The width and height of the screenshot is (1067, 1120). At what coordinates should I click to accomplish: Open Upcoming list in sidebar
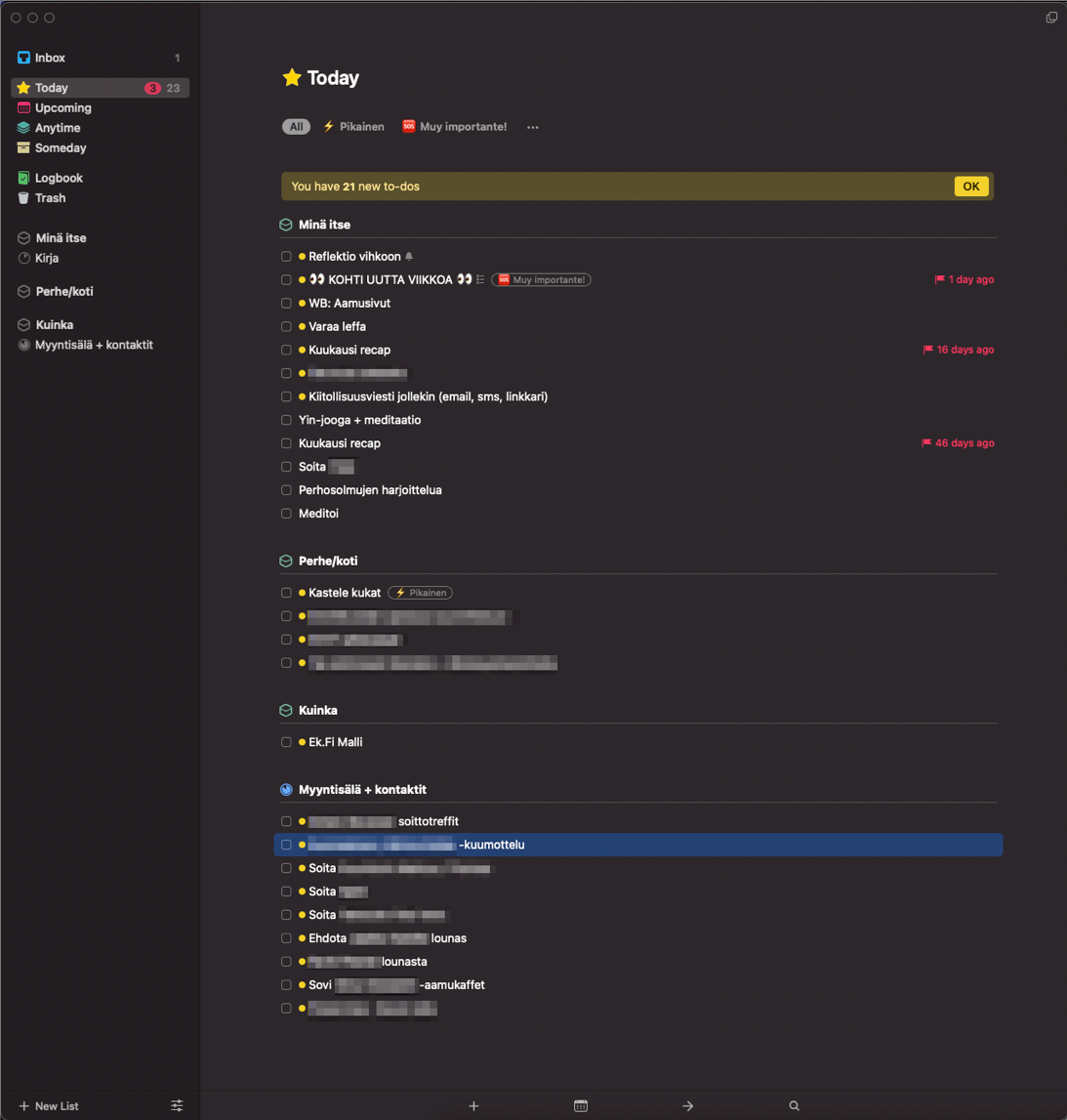tap(62, 108)
